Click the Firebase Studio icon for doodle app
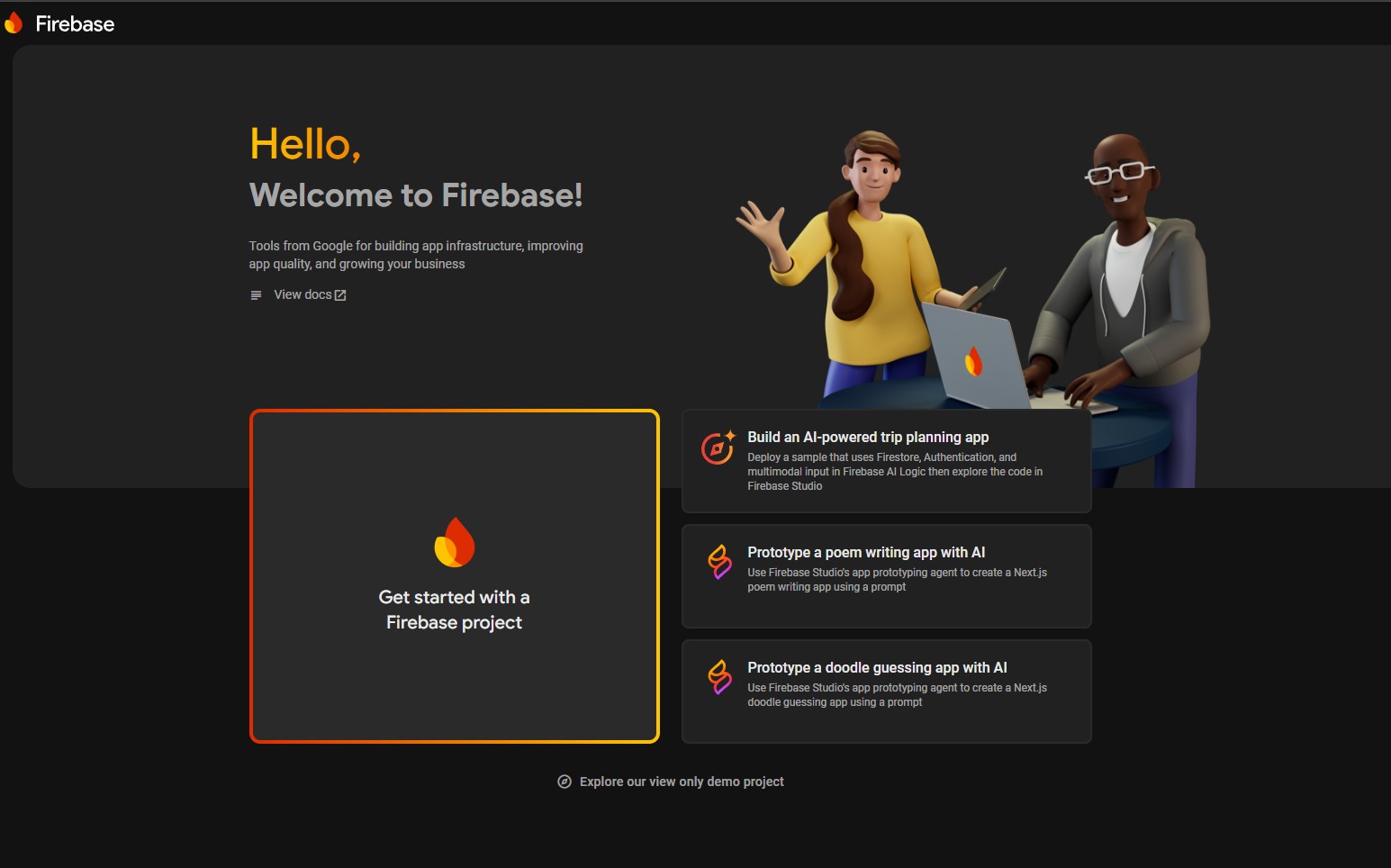Image resolution: width=1391 pixels, height=868 pixels. 719,677
